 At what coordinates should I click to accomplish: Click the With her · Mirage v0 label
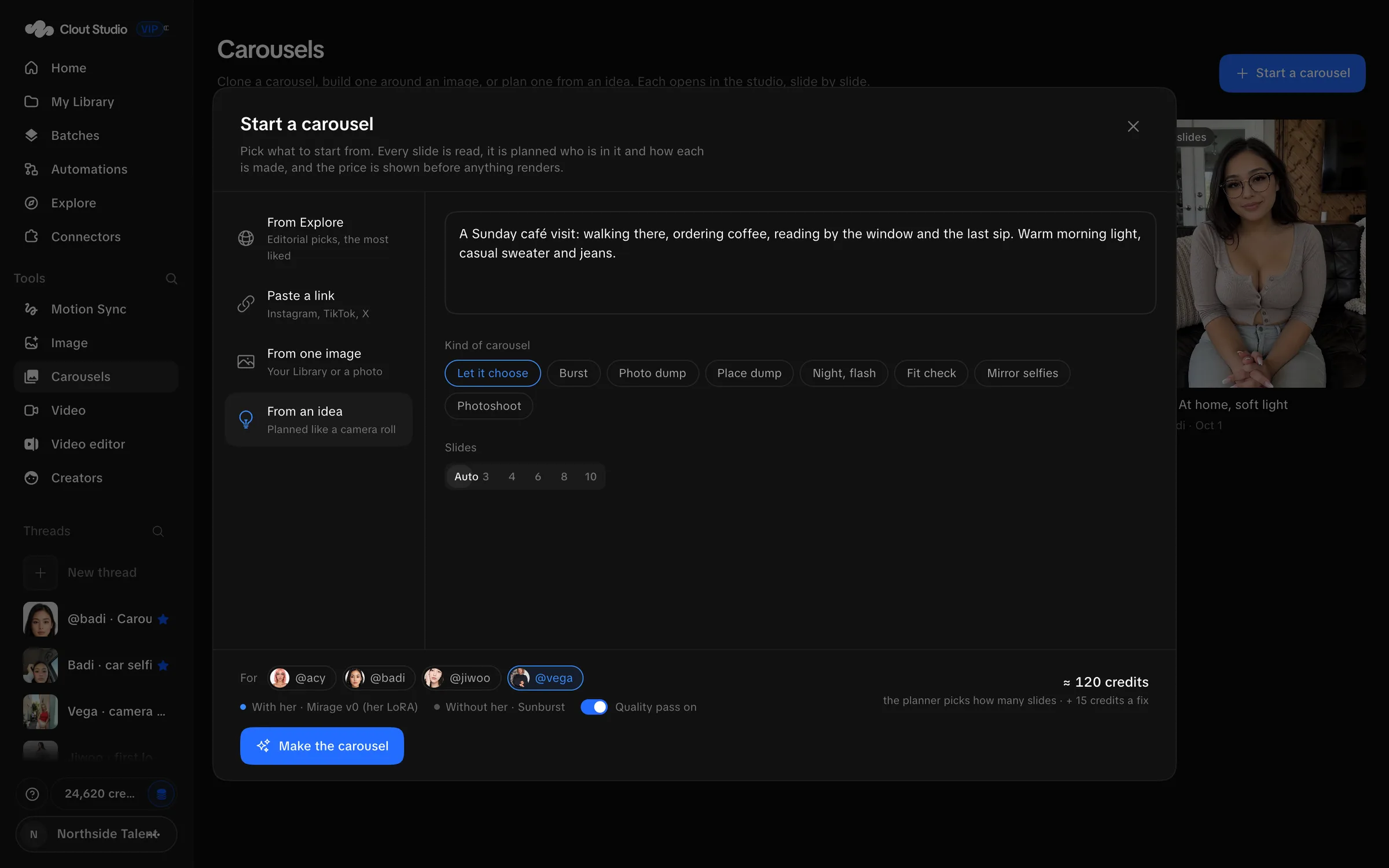(335, 707)
